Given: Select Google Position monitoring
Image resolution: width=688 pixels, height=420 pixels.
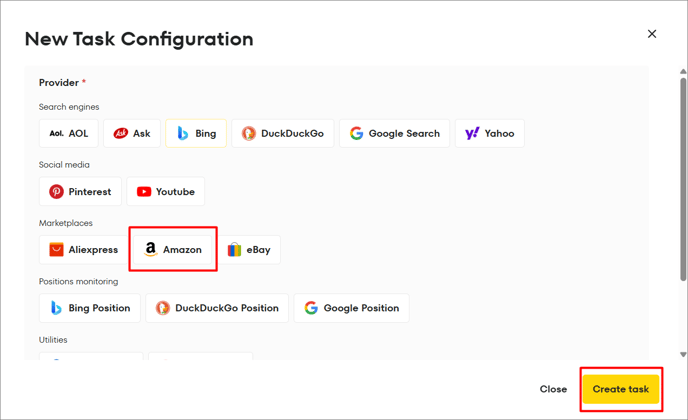Looking at the screenshot, I should point(351,308).
